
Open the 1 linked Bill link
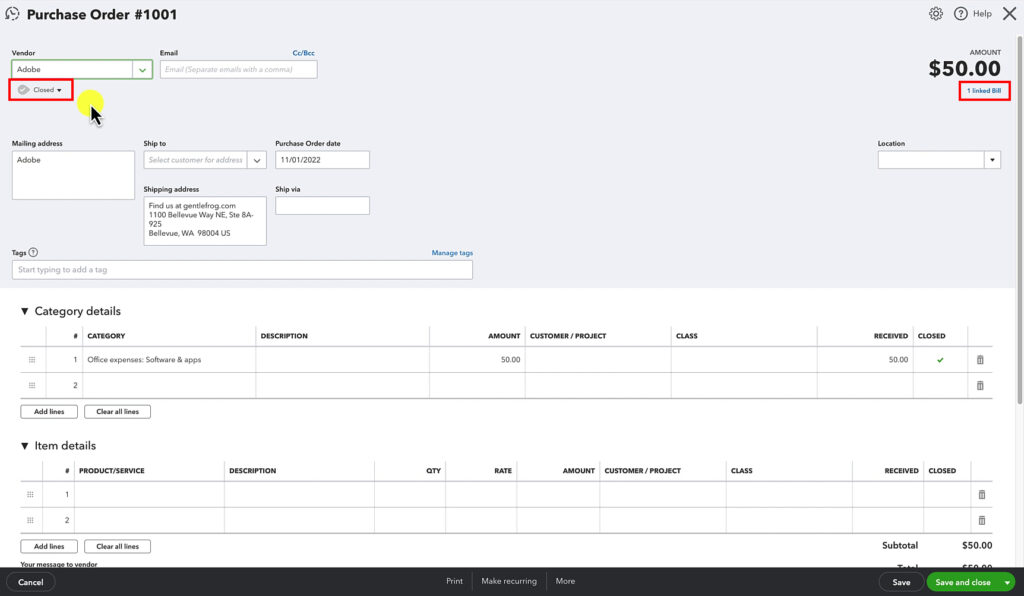point(984,90)
